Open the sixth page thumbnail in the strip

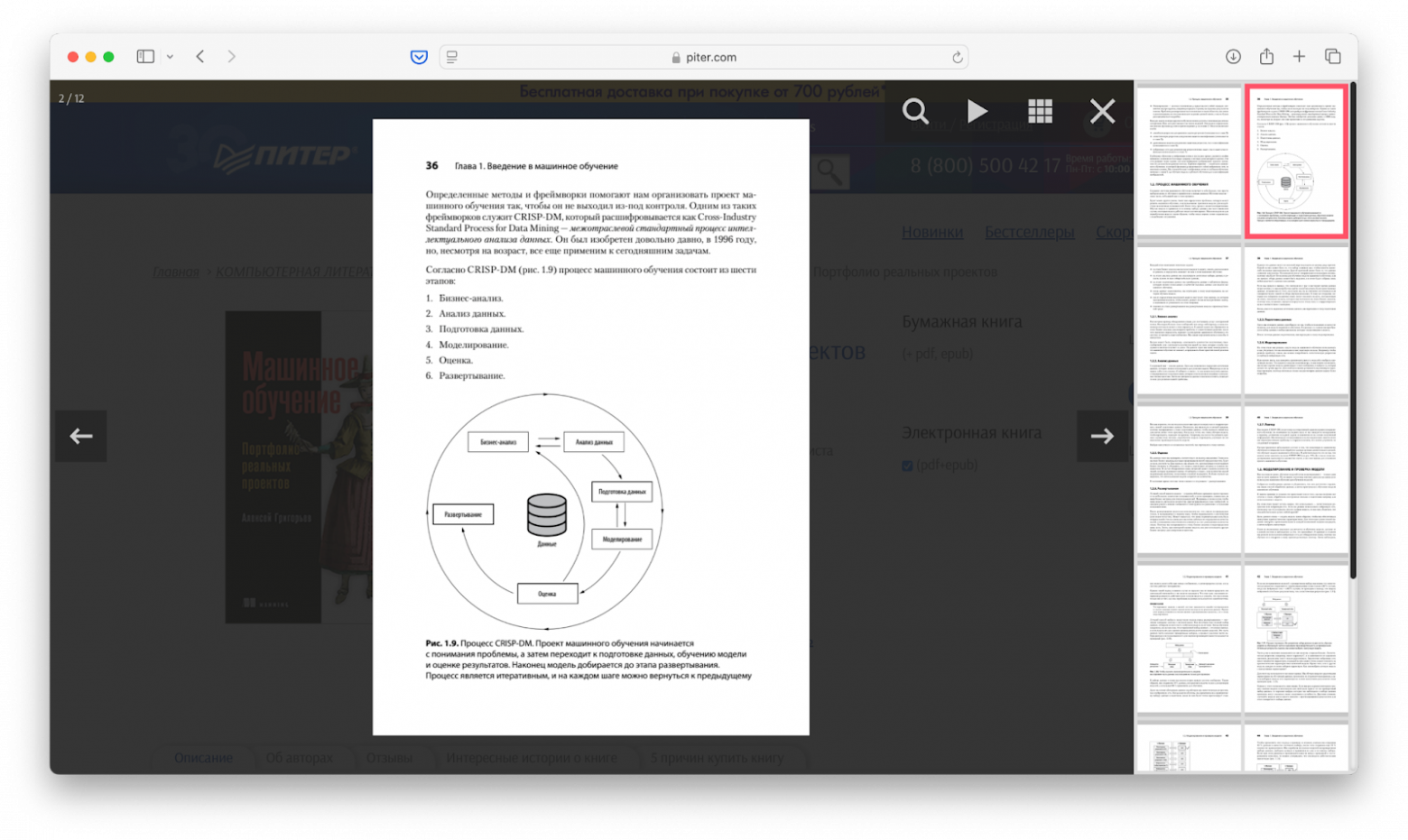(1296, 479)
